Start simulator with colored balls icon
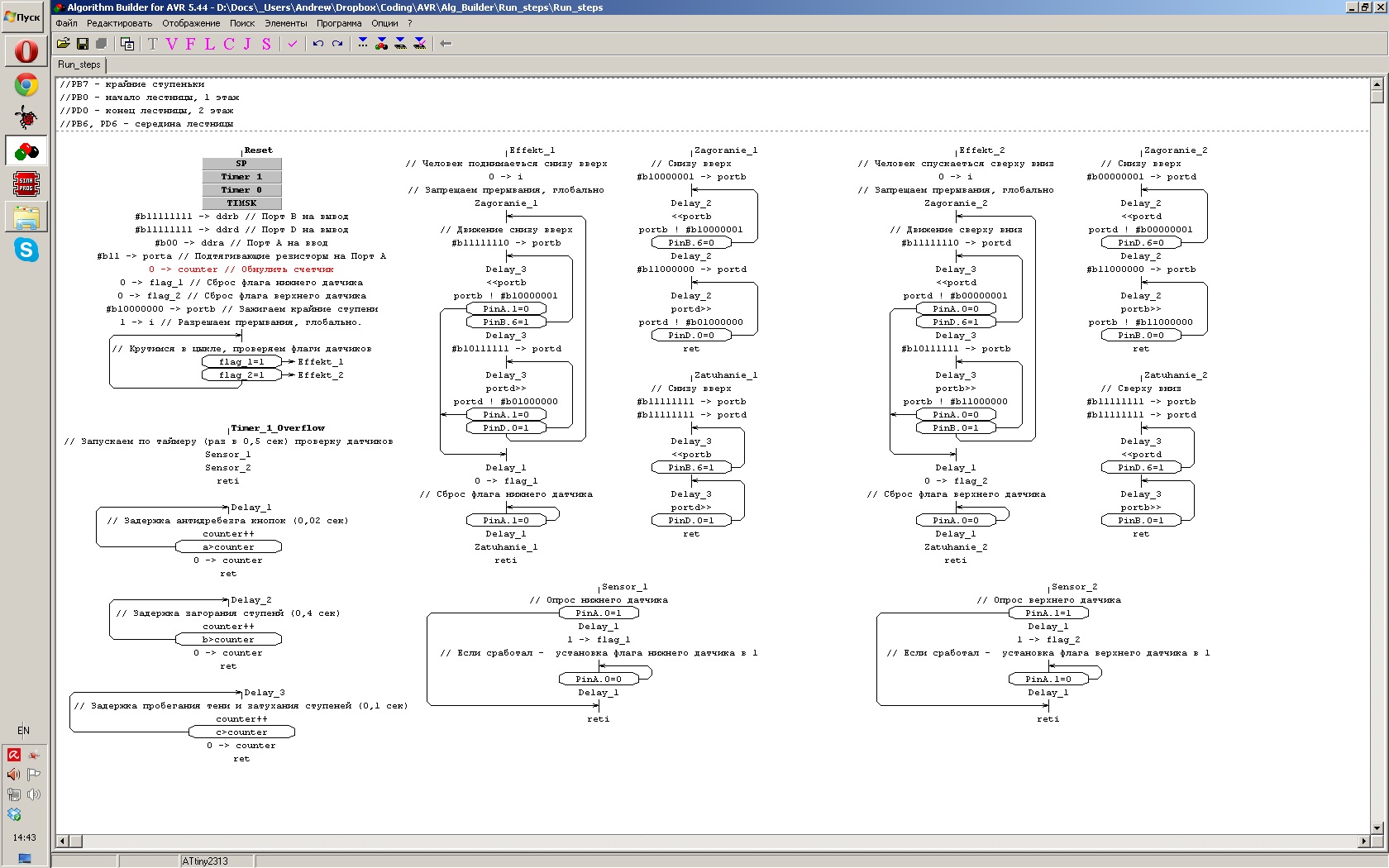The height and width of the screenshot is (868, 1389). (381, 43)
